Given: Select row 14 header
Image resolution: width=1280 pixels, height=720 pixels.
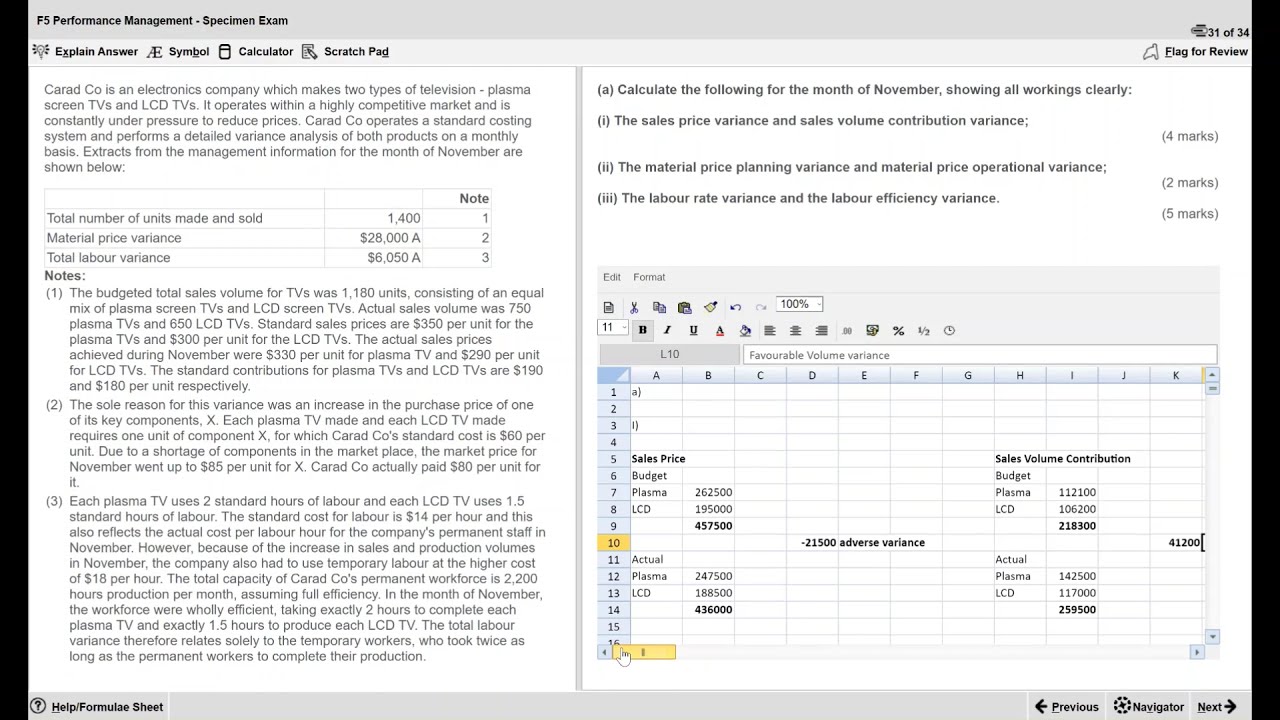Looking at the screenshot, I should (613, 610).
